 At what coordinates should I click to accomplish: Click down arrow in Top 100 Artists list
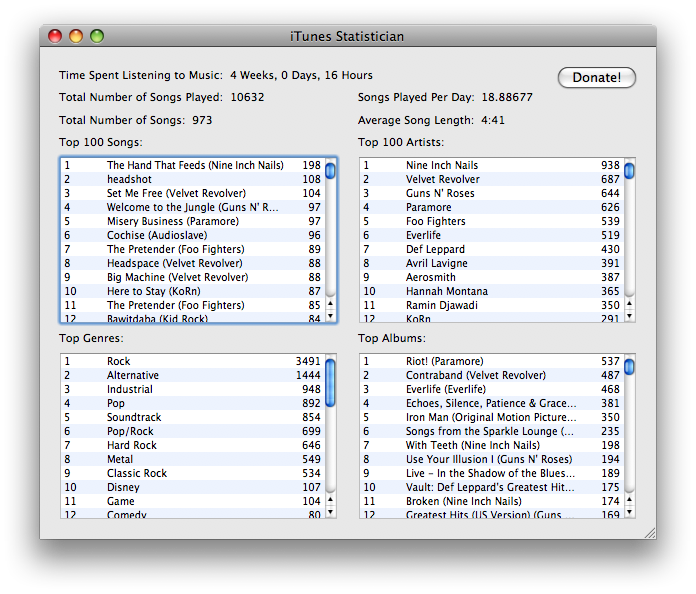click(629, 316)
